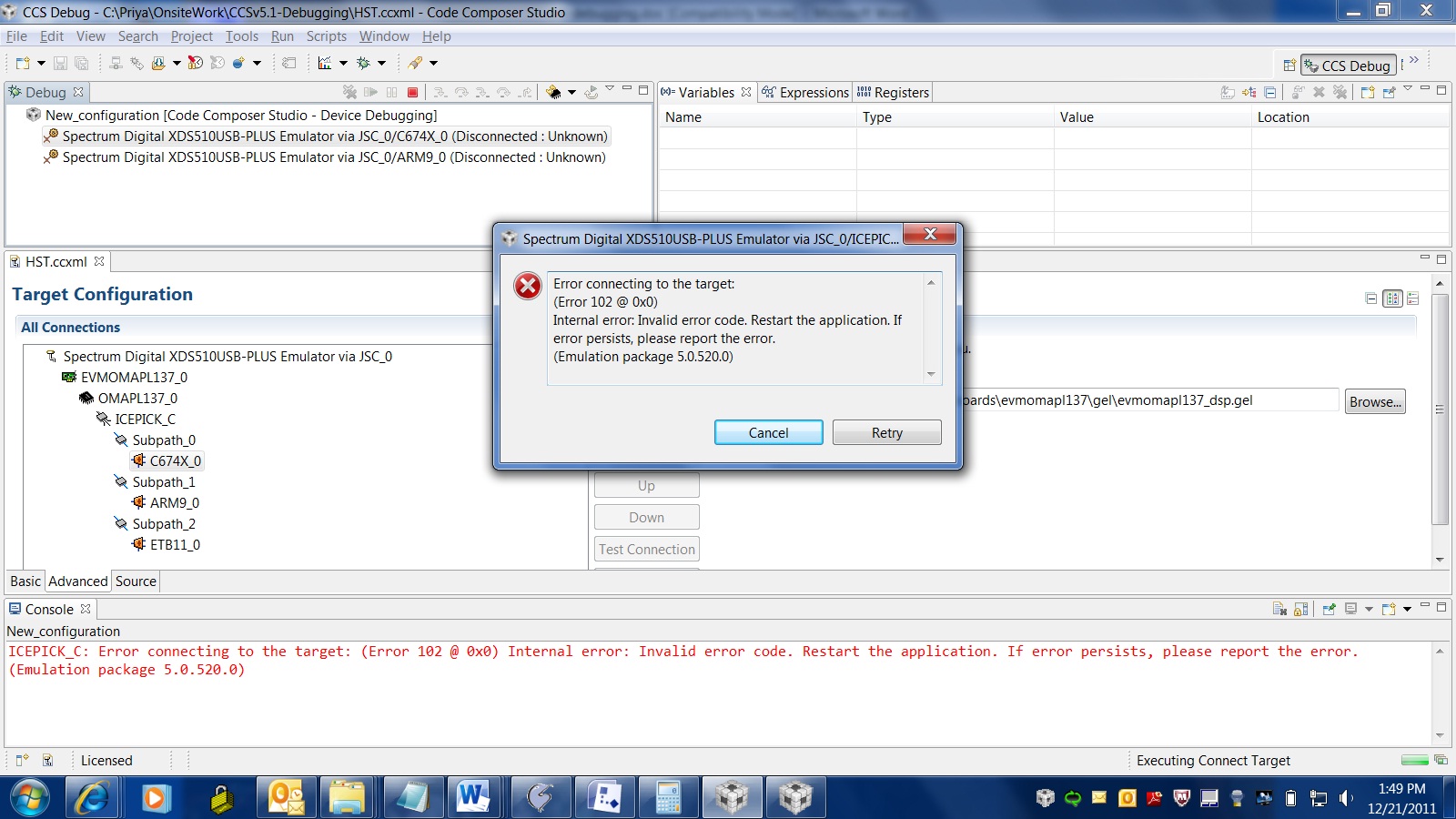Select the ARM9_0 disconnected debug entry

[x=325, y=157]
